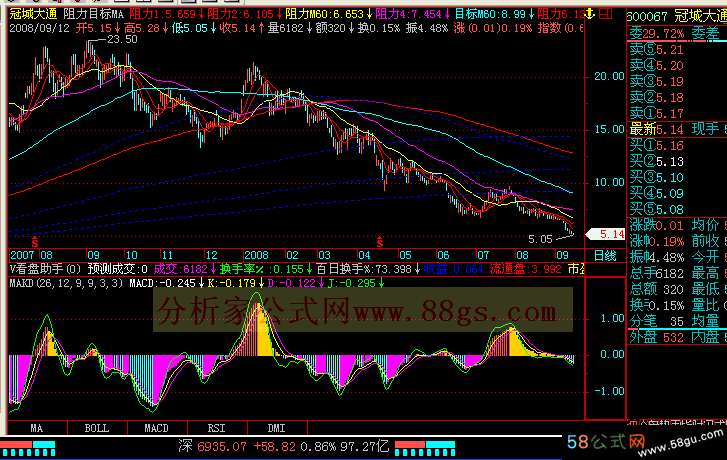This screenshot has width=727, height=460.
Task: Click the 阻力4:7.454 value
Action: coord(408,14)
